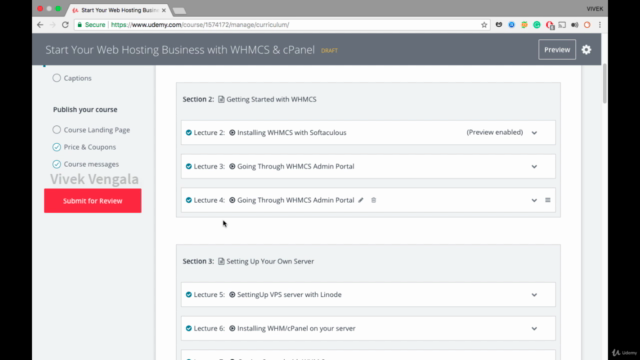Click the browser forward arrow

53,25
